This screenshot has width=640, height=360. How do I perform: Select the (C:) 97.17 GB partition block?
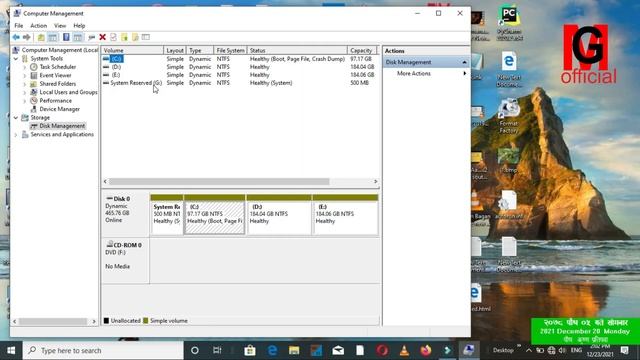tap(215, 215)
